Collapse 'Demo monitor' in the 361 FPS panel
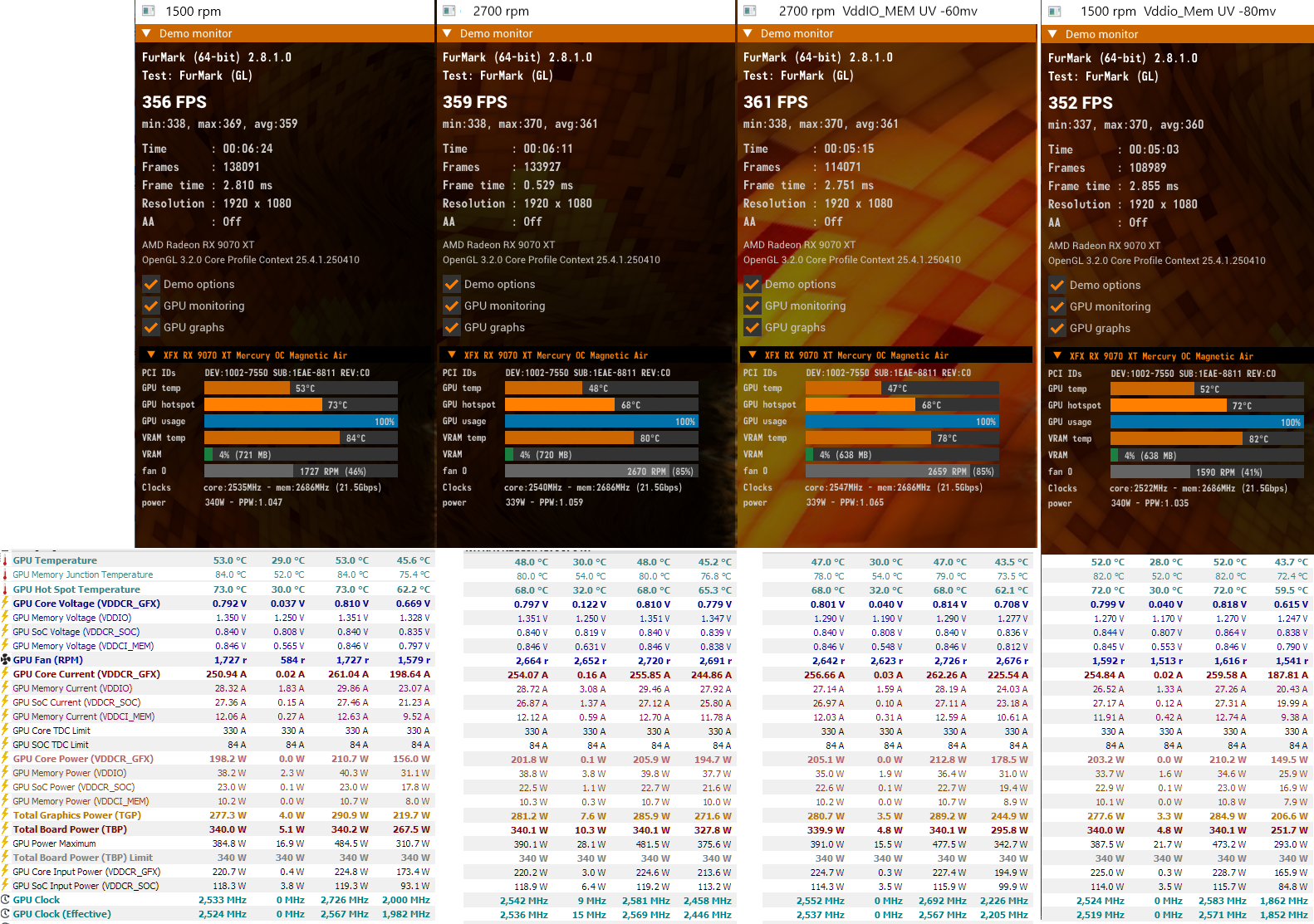Screen dimensions: 1314x924 pos(748,33)
